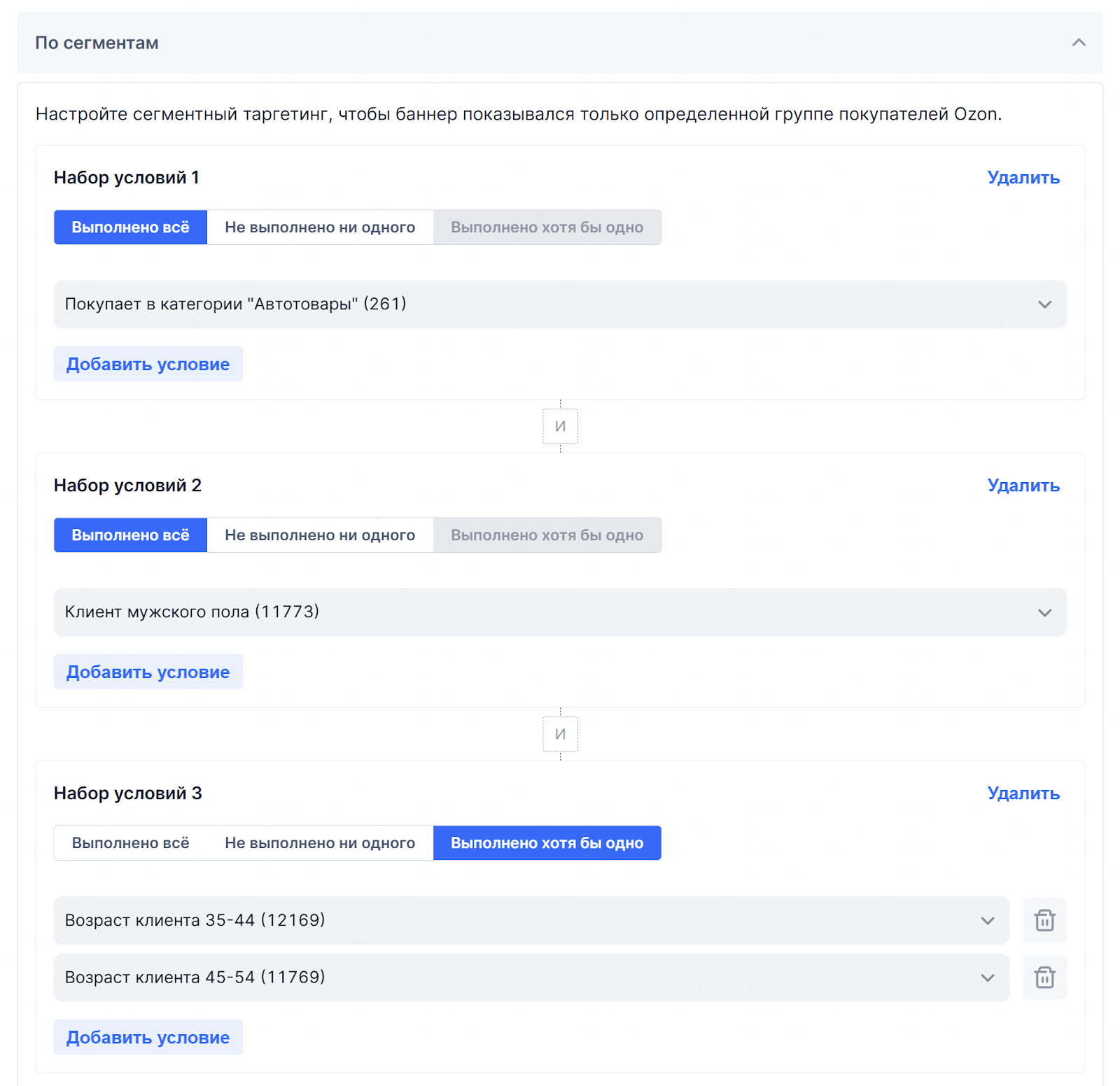
Task: Select "Не выполнено ни одного" in set 1
Action: (320, 227)
